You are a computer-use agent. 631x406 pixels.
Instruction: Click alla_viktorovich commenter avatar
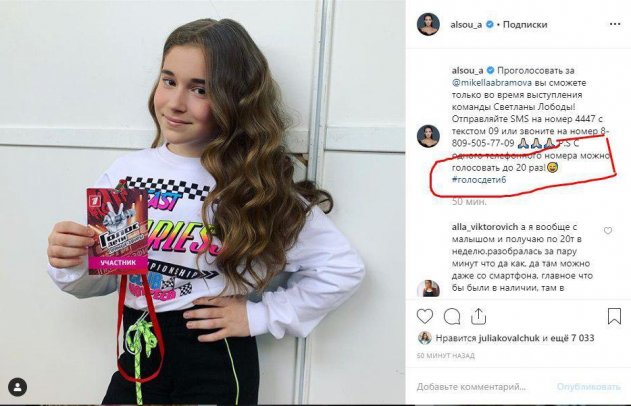[x=426, y=229]
